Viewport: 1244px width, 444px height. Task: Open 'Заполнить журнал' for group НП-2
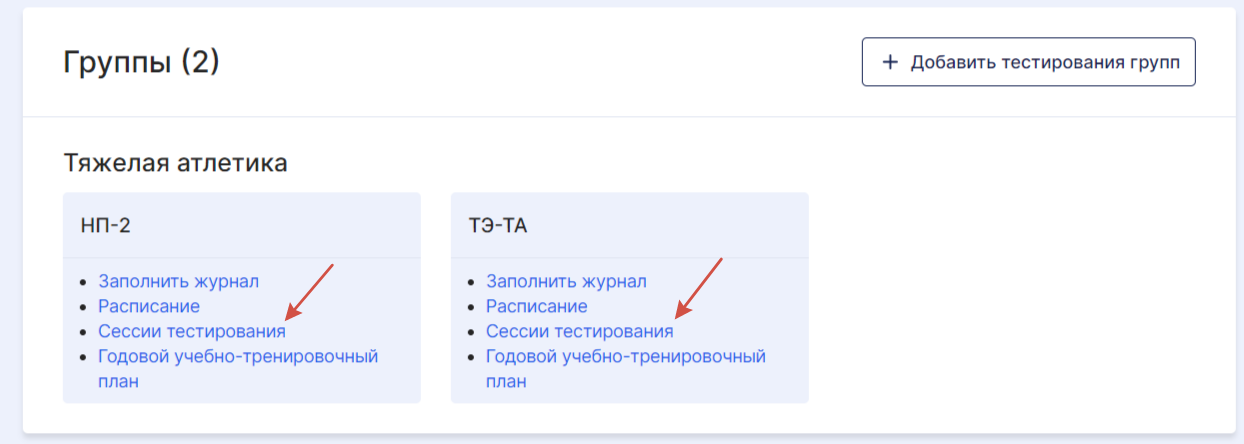tap(179, 282)
